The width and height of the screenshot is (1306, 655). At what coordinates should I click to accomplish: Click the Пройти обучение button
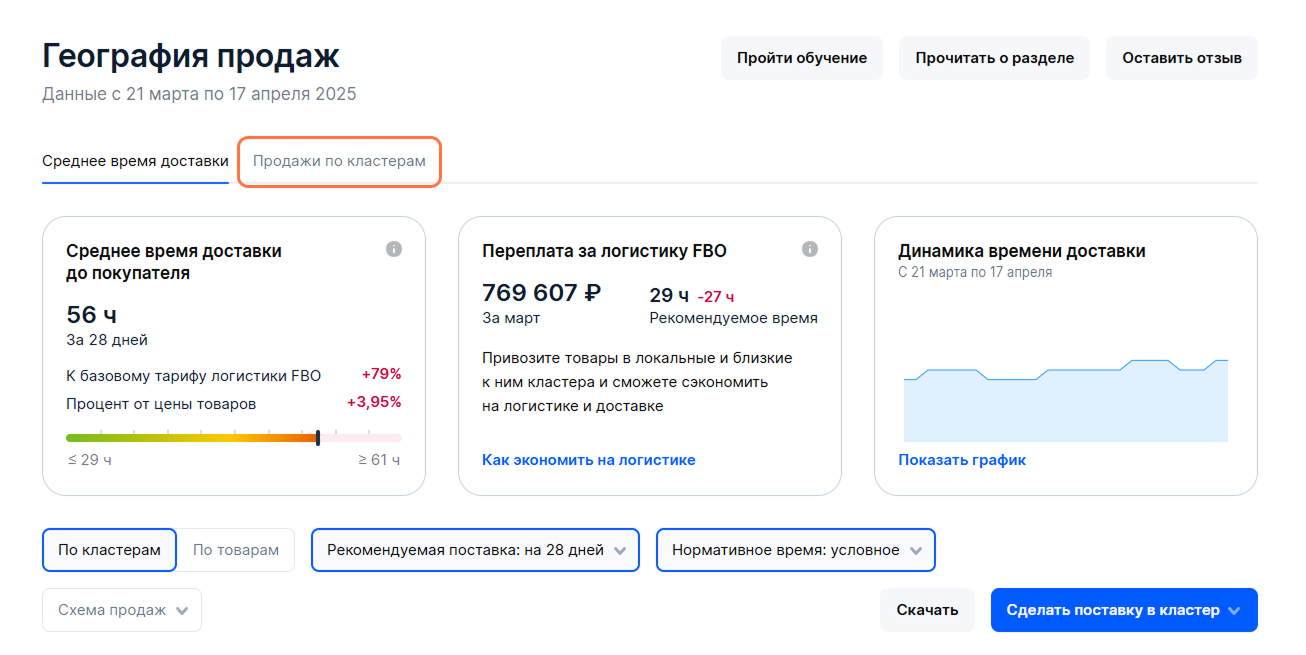coord(801,57)
